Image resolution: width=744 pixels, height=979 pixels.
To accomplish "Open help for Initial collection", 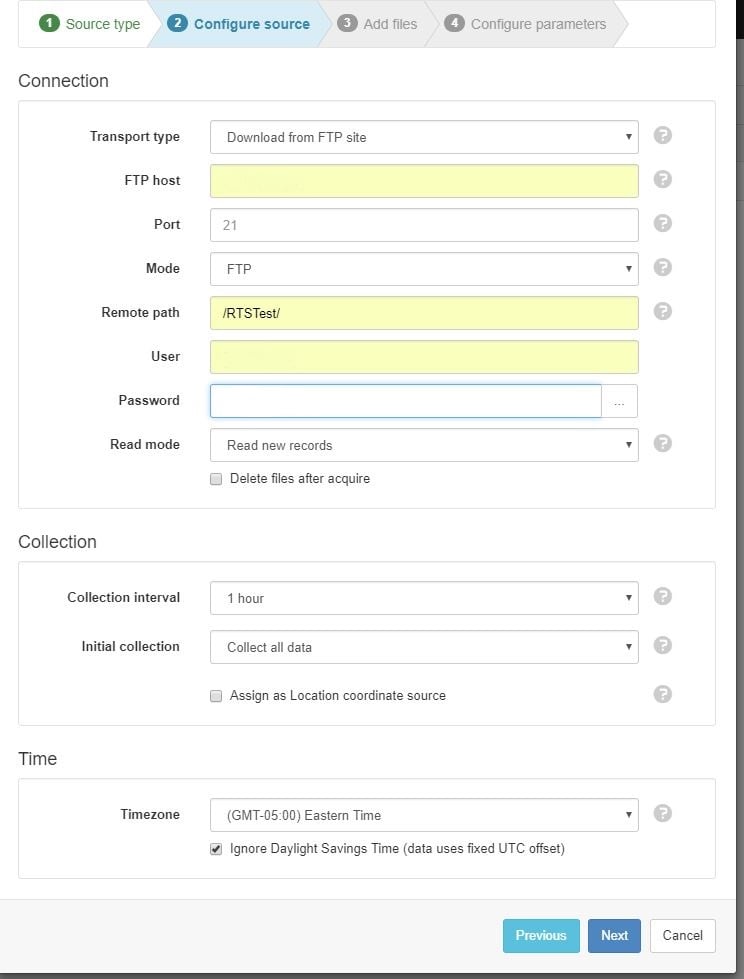I will pos(662,646).
